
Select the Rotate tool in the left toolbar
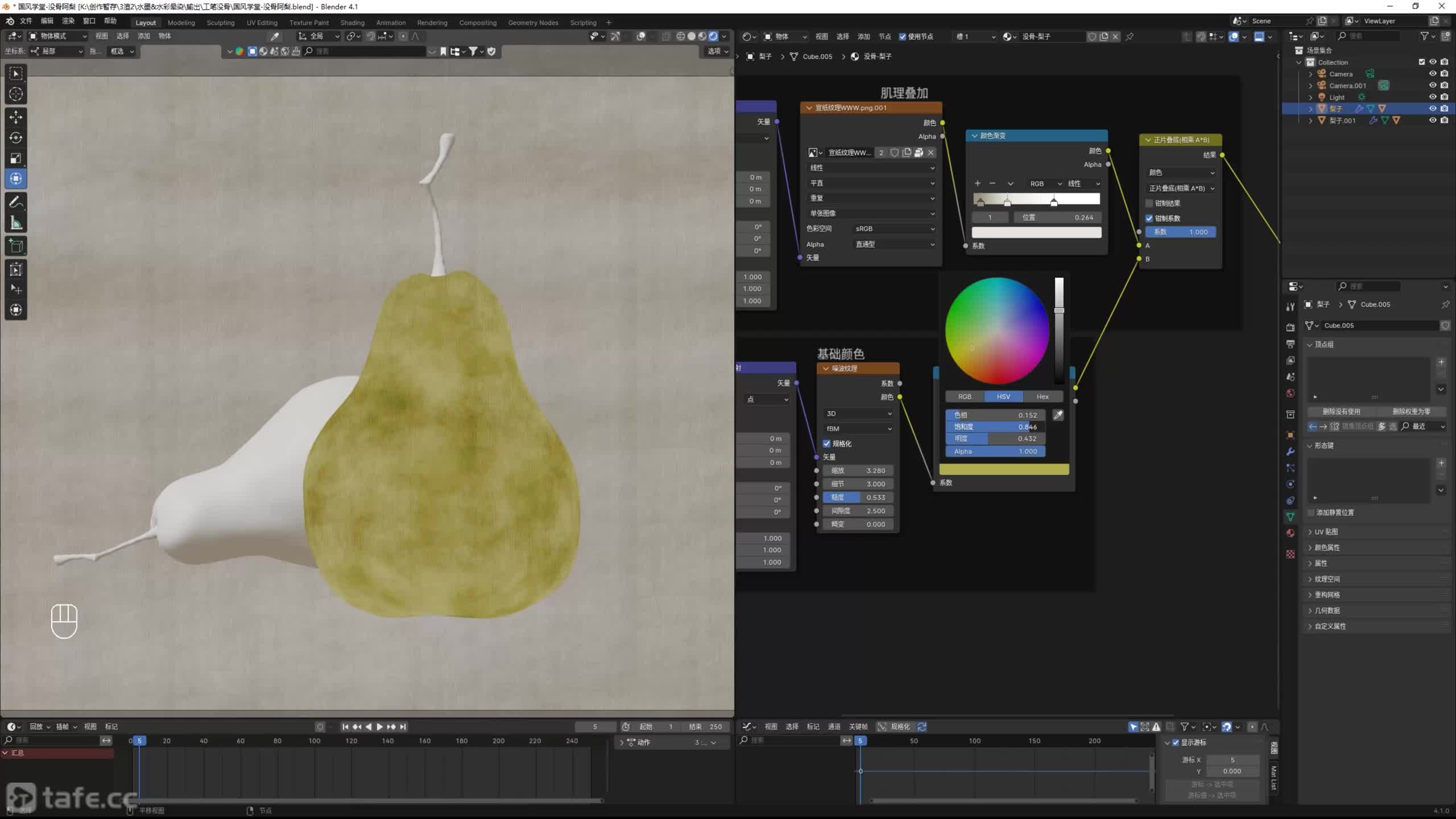tap(16, 138)
